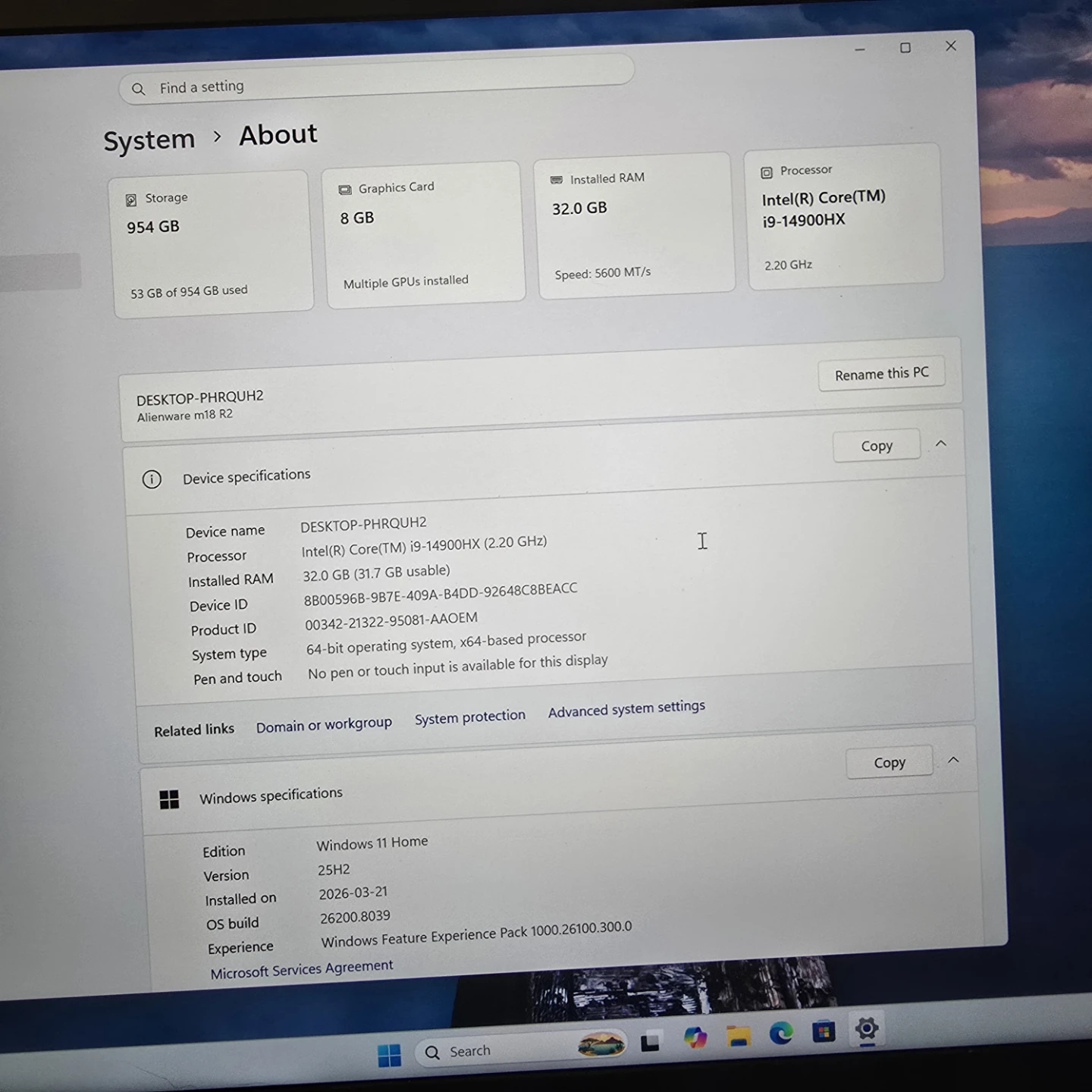Click the Multiple GPUs installed text

tap(406, 282)
